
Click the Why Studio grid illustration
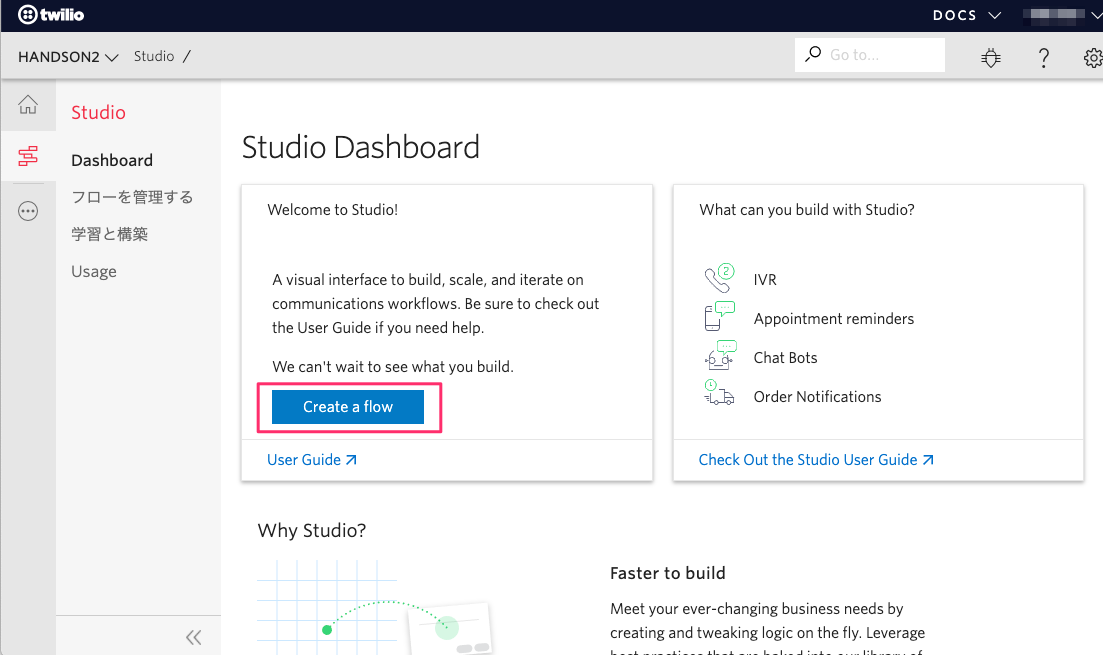375,607
